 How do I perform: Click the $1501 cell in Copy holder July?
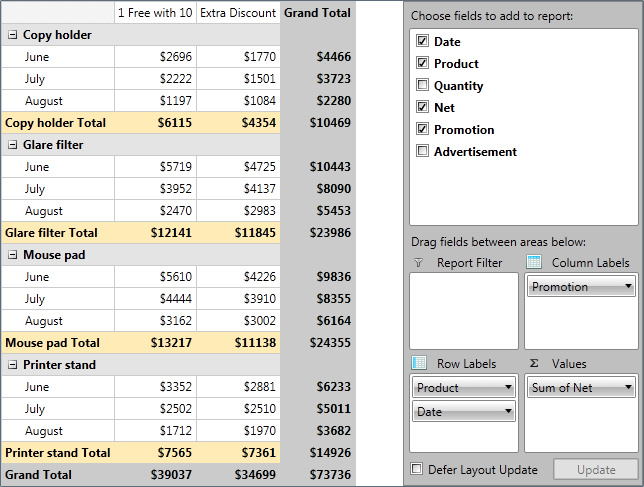238,79
